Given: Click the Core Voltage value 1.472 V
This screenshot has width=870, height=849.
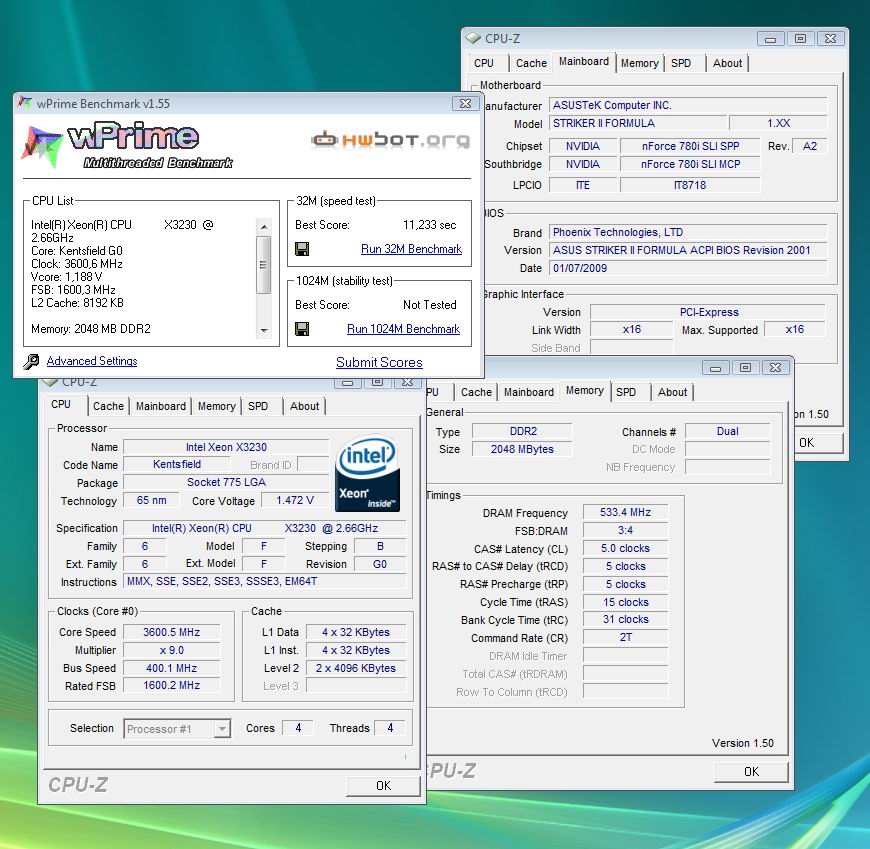Looking at the screenshot, I should pyautogui.click(x=295, y=500).
